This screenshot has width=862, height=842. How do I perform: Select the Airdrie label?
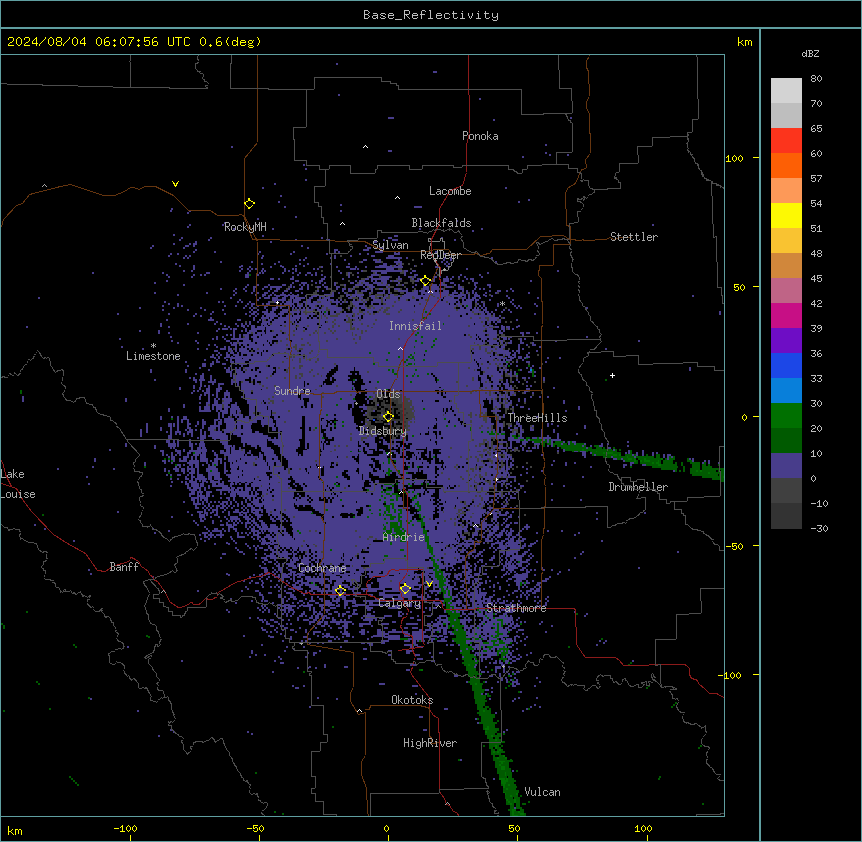point(404,537)
